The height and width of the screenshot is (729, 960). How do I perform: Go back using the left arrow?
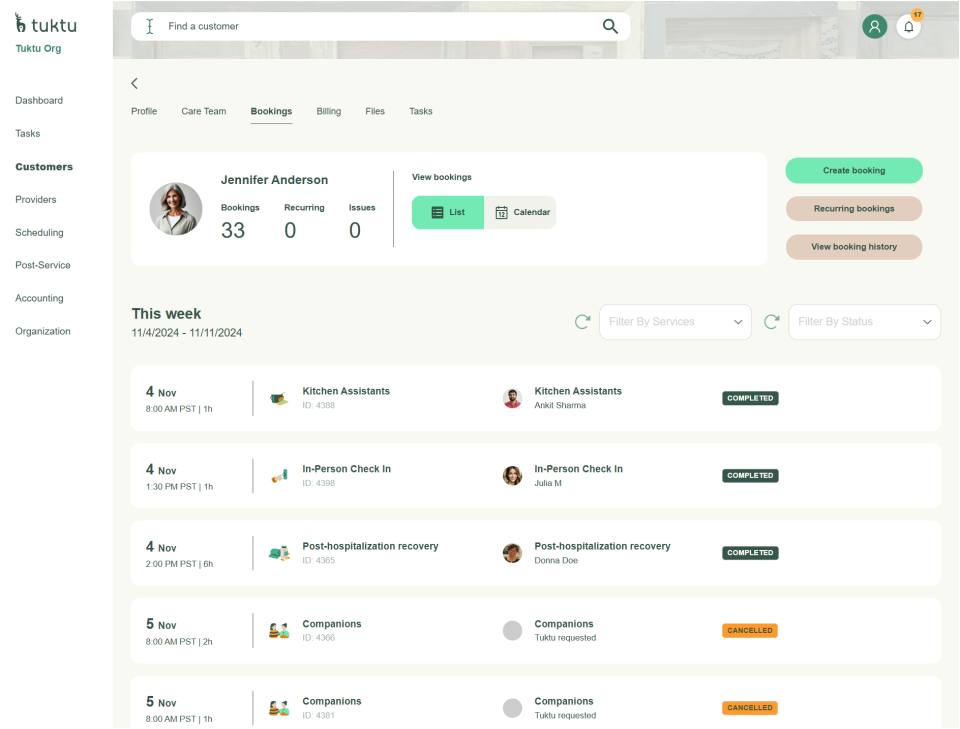[x=135, y=84]
